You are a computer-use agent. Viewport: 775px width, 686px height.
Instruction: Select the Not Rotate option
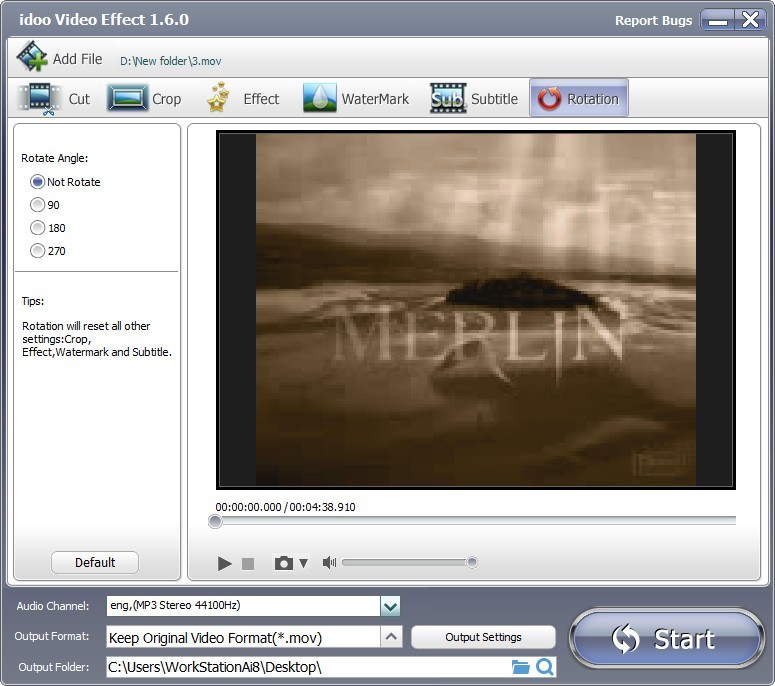(x=38, y=182)
